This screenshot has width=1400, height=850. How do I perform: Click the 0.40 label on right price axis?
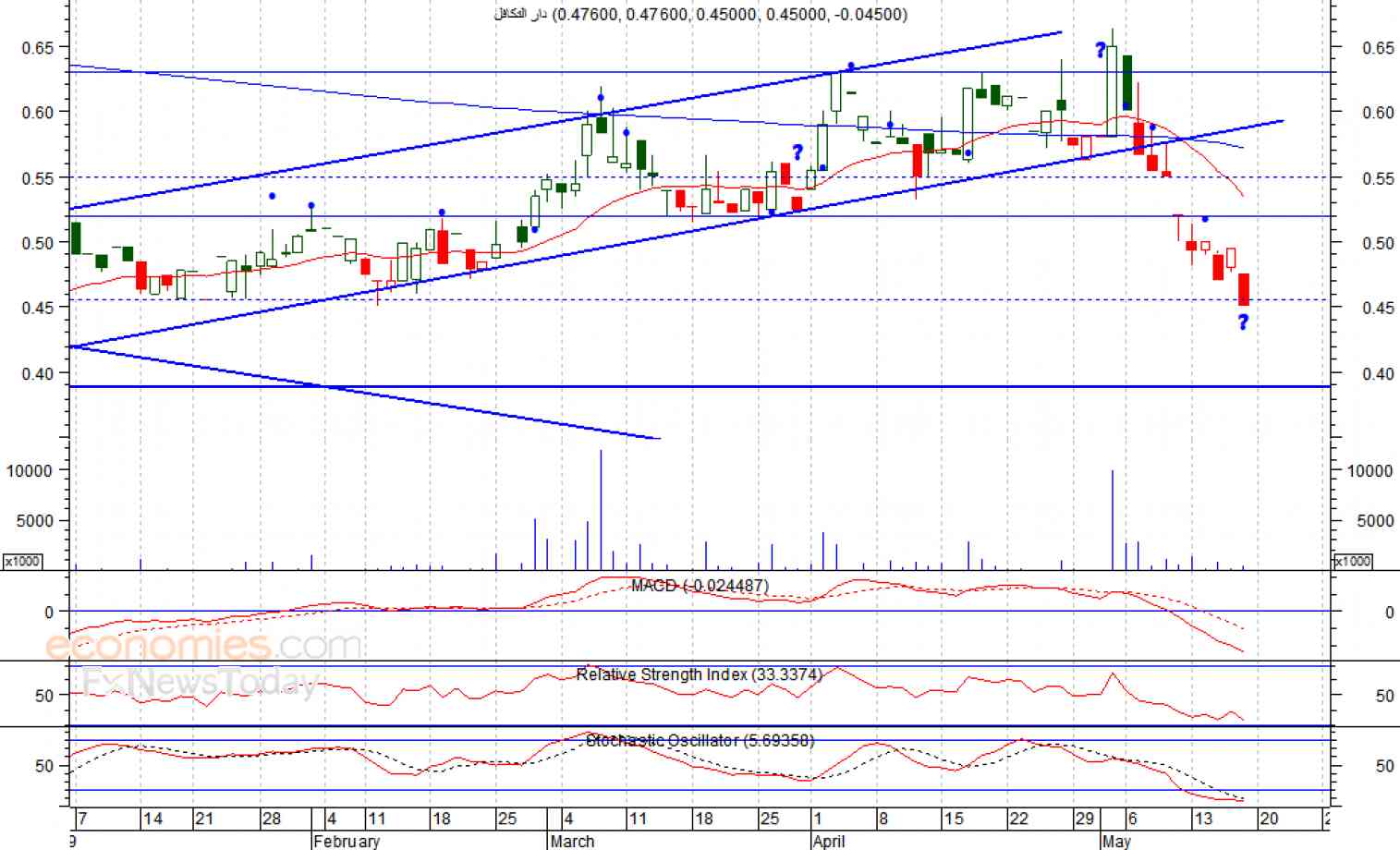(1378, 374)
